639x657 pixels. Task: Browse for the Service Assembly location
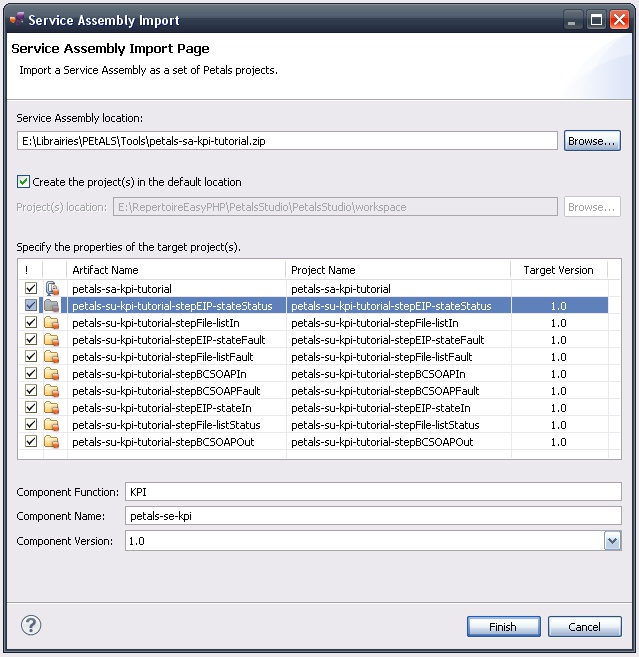tap(592, 141)
